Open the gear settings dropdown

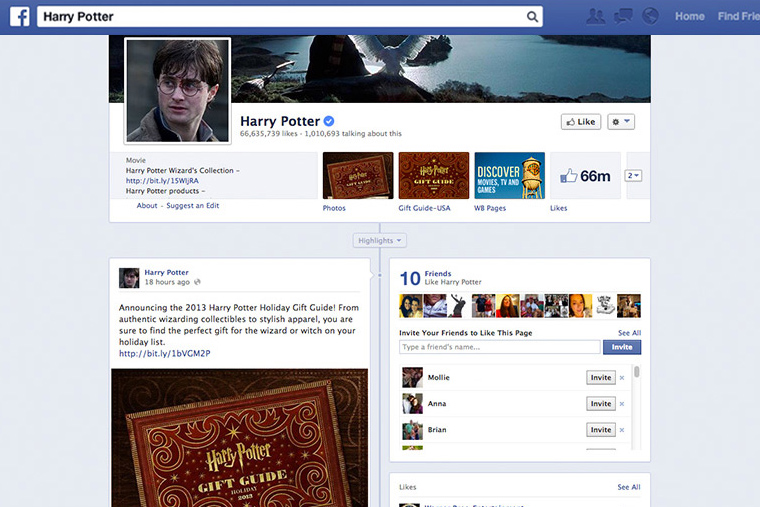click(x=621, y=122)
